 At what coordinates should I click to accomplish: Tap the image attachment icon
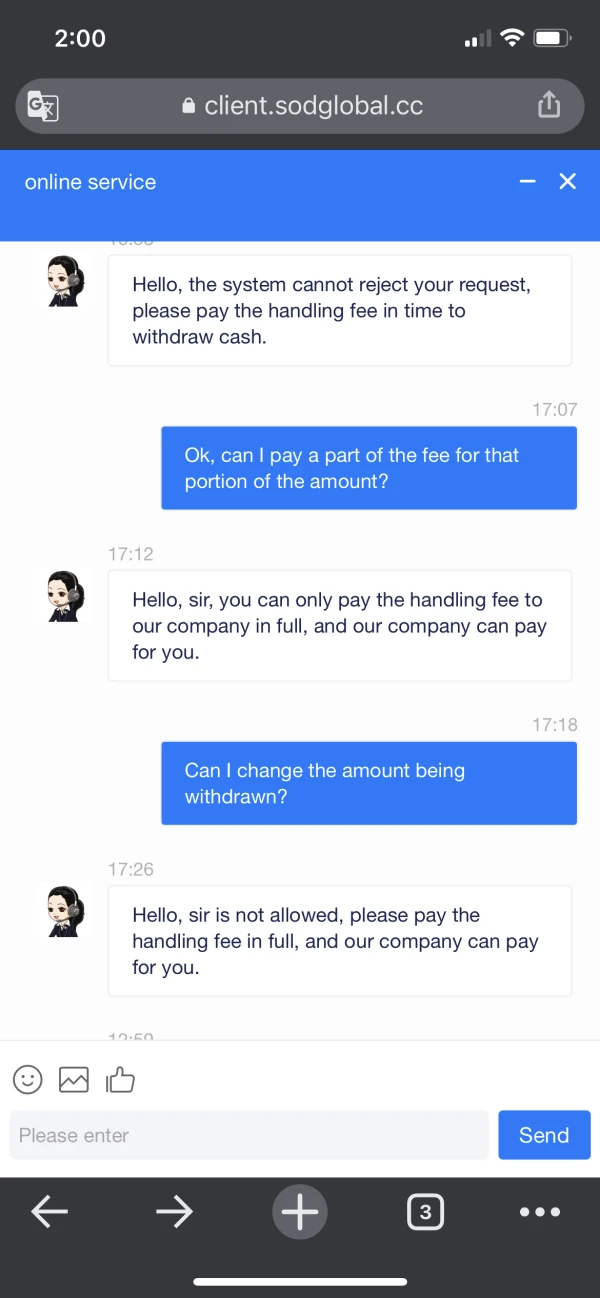[74, 1079]
